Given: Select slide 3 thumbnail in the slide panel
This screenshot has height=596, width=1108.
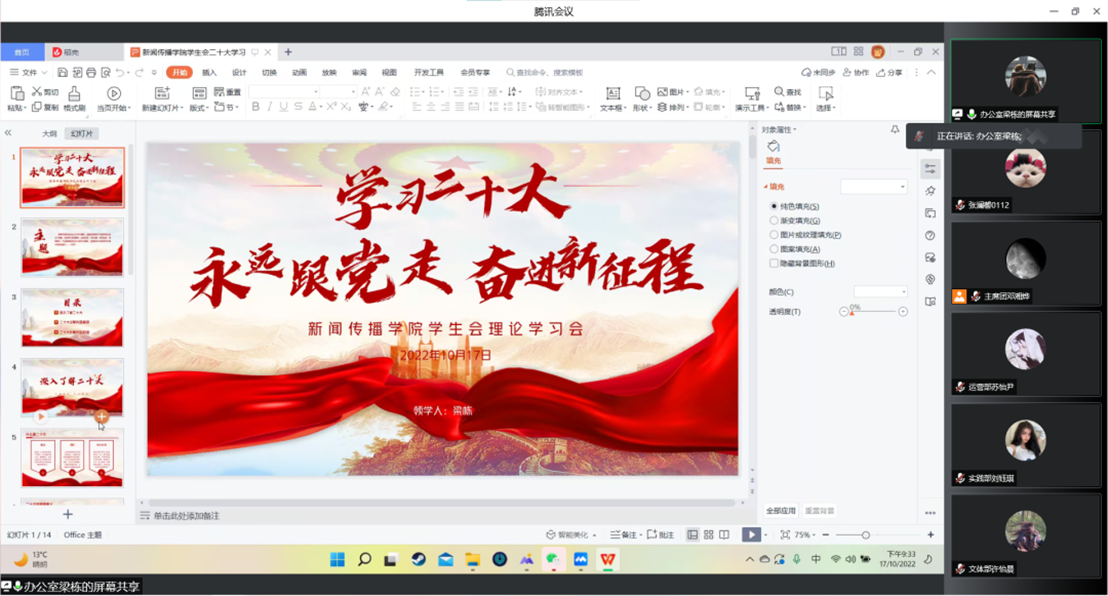Looking at the screenshot, I should pyautogui.click(x=71, y=318).
